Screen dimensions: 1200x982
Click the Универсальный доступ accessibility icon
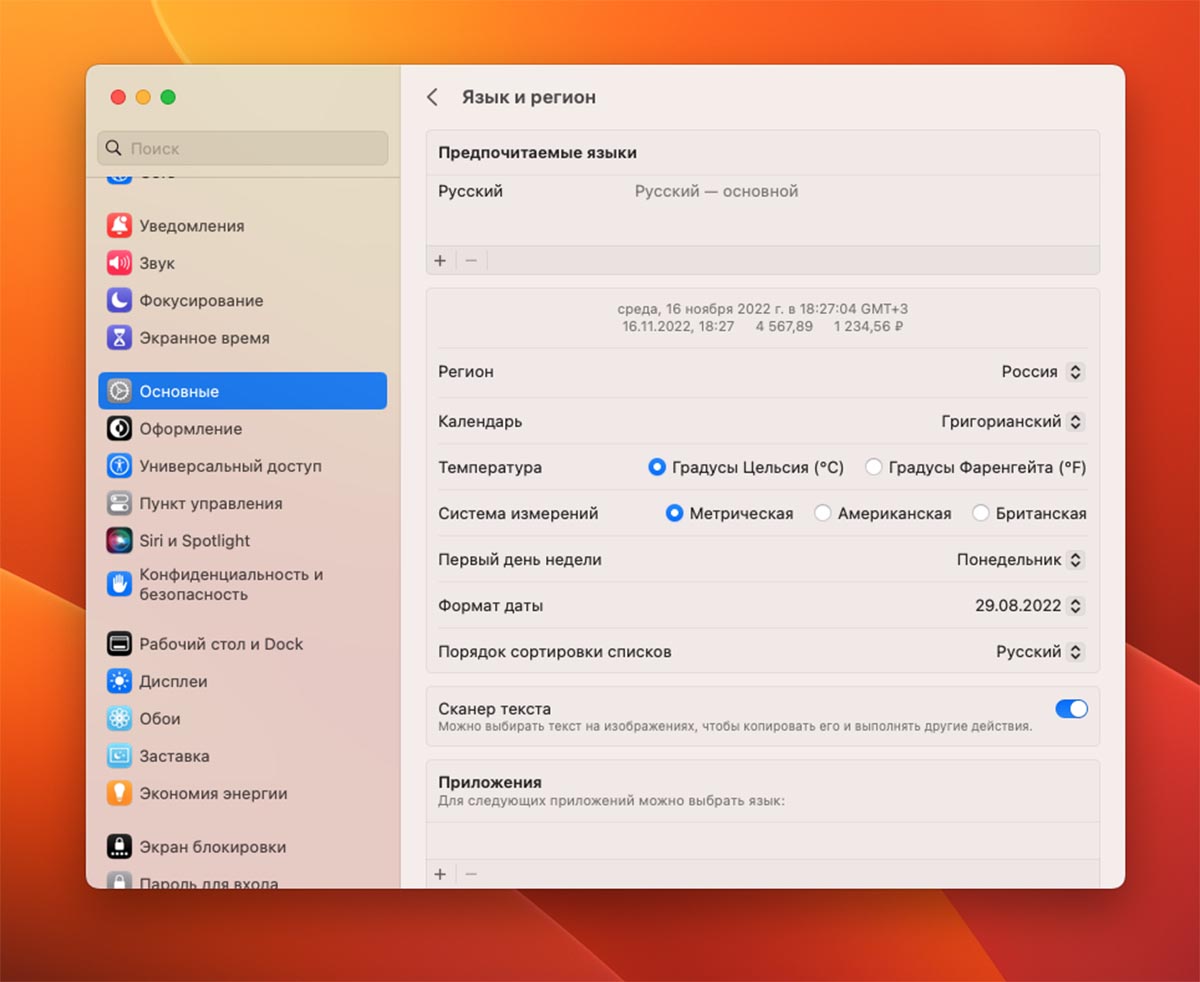tap(120, 466)
